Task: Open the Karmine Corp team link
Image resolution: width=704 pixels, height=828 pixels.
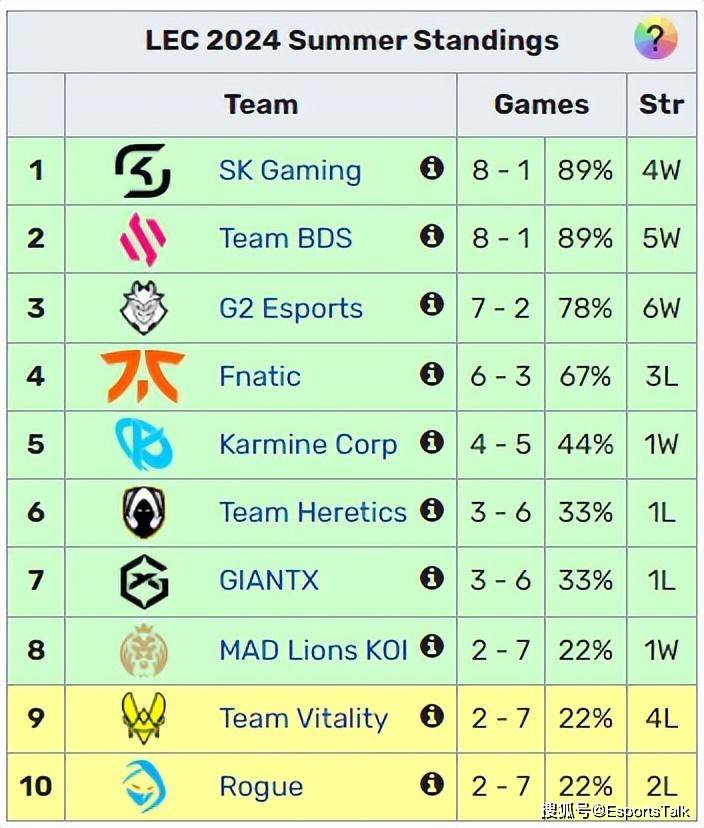Action: (308, 444)
